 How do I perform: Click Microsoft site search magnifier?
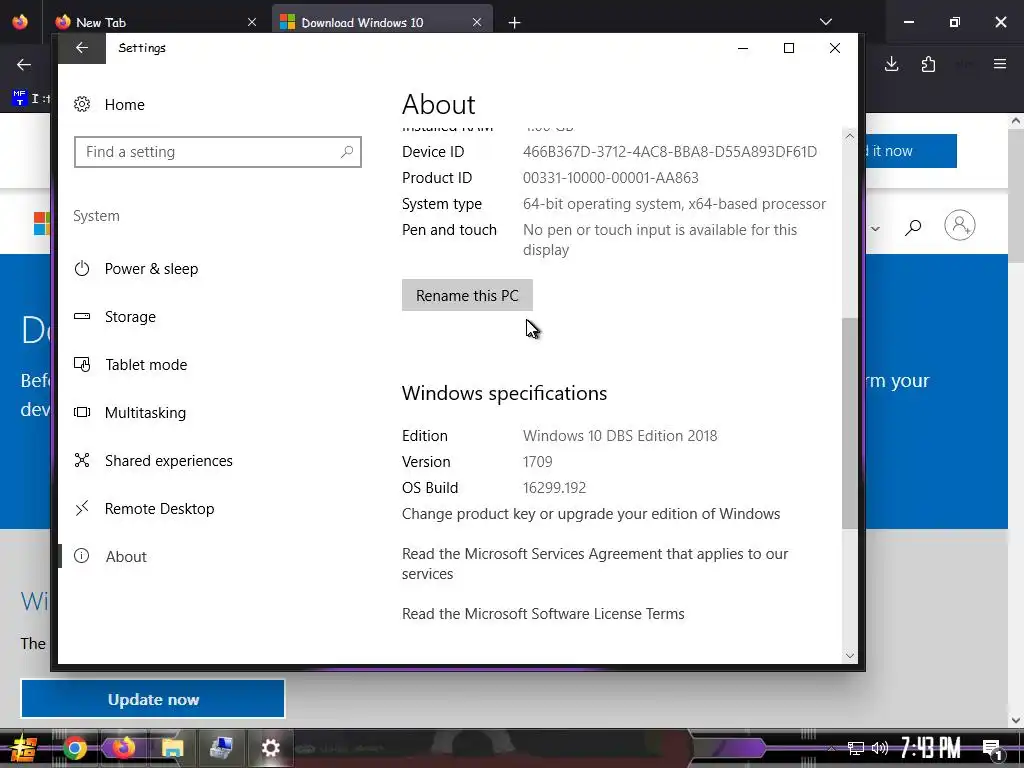point(913,227)
